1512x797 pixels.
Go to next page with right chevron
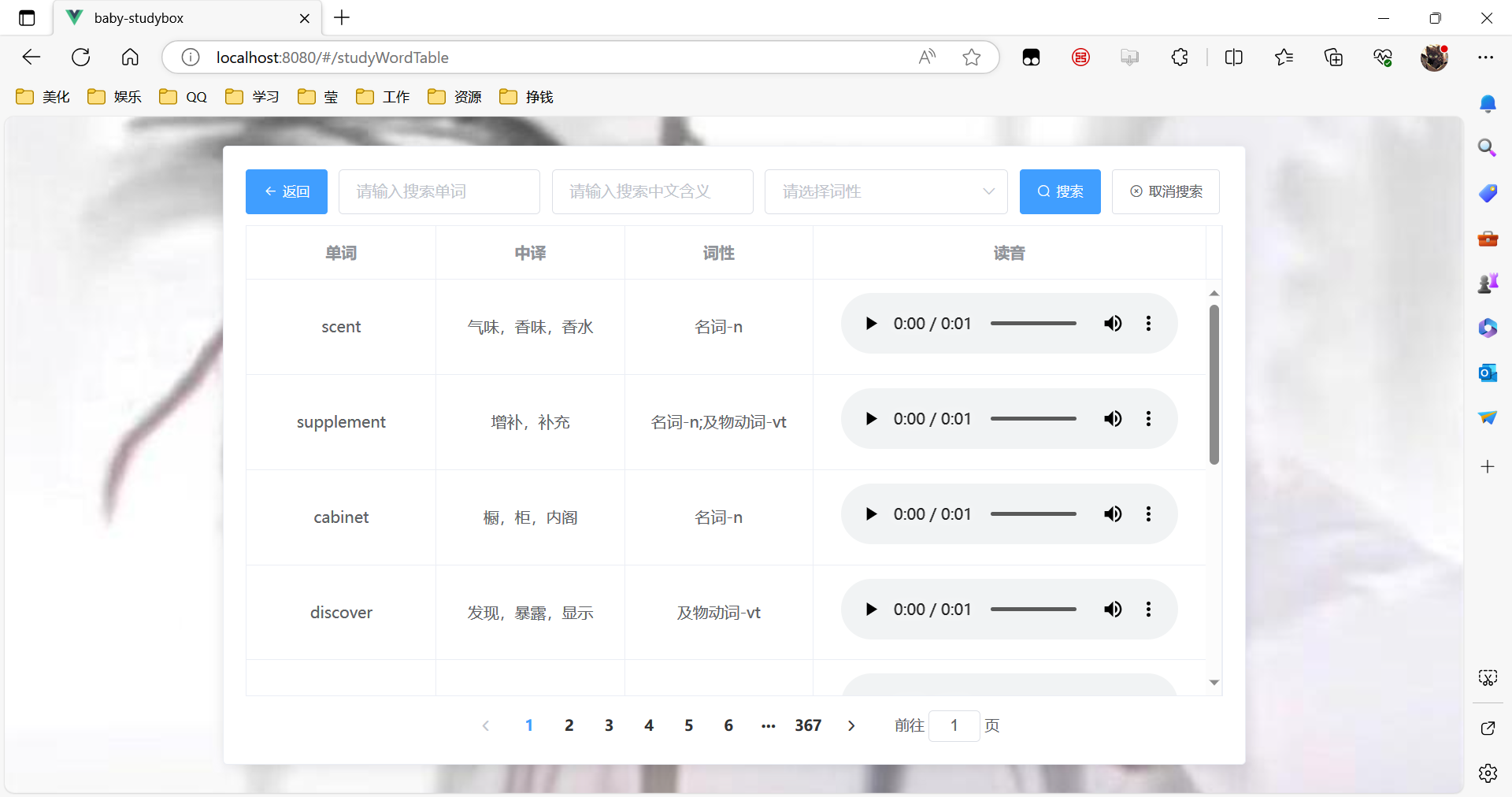[851, 725]
